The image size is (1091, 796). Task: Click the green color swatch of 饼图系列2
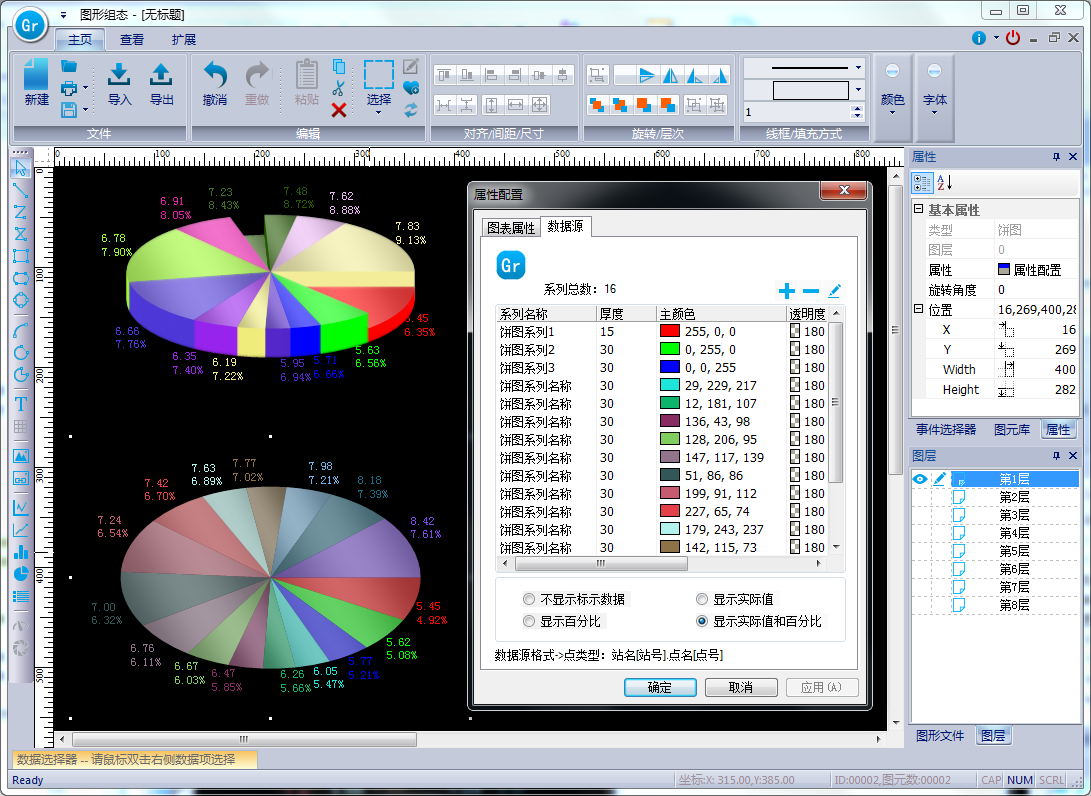point(669,349)
